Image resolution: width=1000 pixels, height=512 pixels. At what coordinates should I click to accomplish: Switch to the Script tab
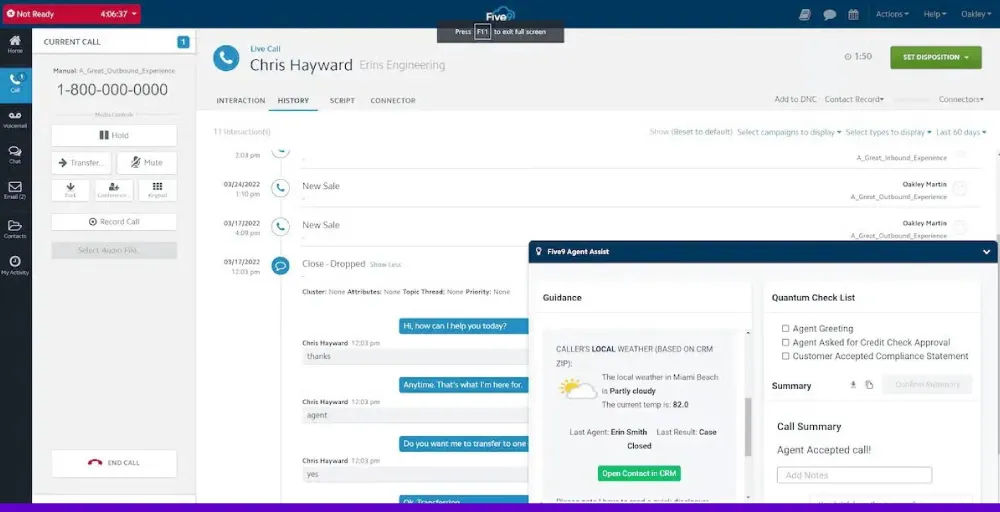click(x=342, y=101)
